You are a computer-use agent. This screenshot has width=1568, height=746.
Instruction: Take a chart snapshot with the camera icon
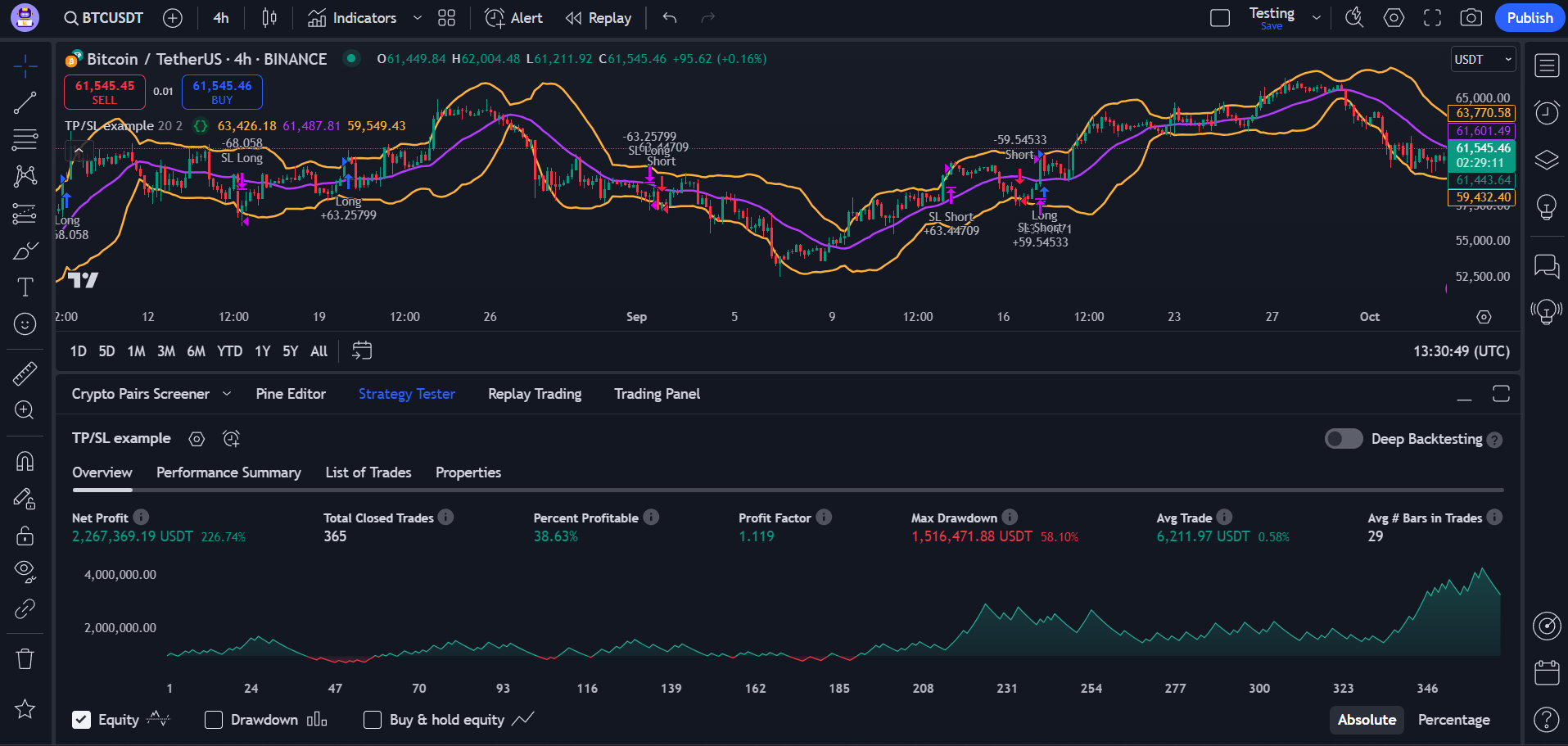pyautogui.click(x=1471, y=17)
